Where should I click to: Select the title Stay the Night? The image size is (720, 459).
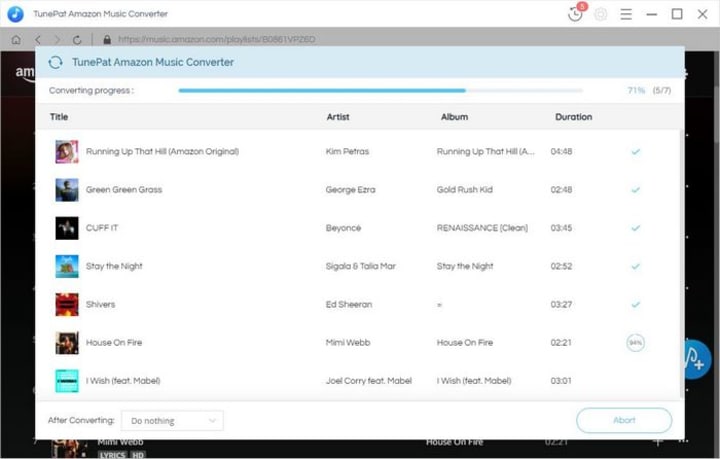(x=114, y=266)
